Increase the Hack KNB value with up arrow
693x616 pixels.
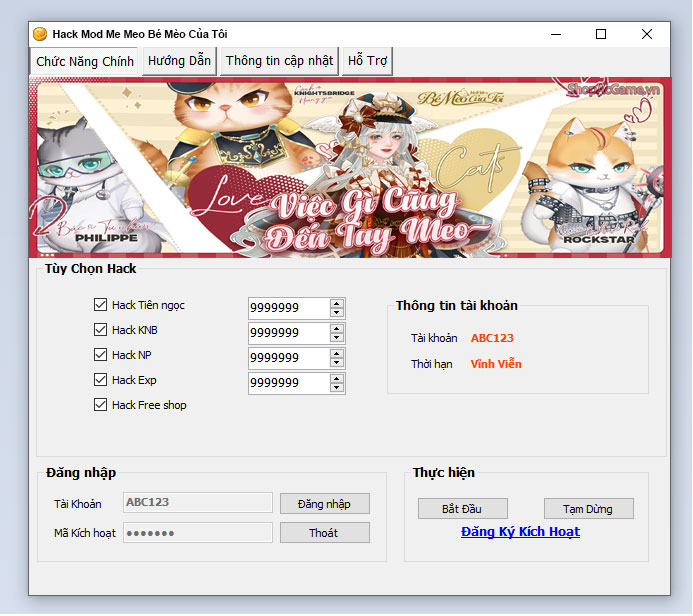pos(337,329)
